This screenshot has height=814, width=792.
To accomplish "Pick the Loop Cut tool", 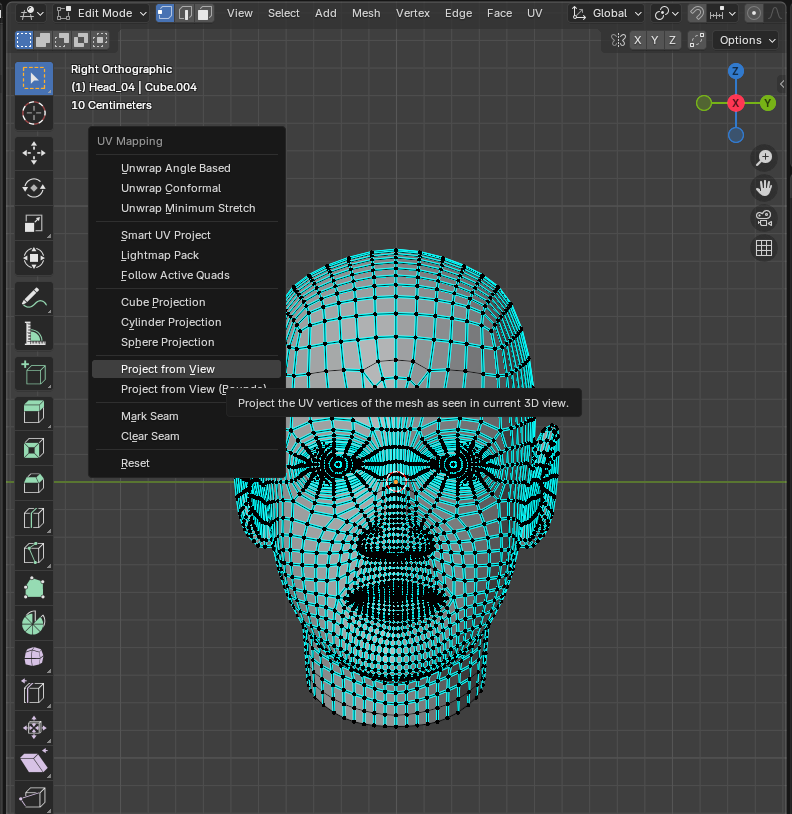I will point(34,518).
